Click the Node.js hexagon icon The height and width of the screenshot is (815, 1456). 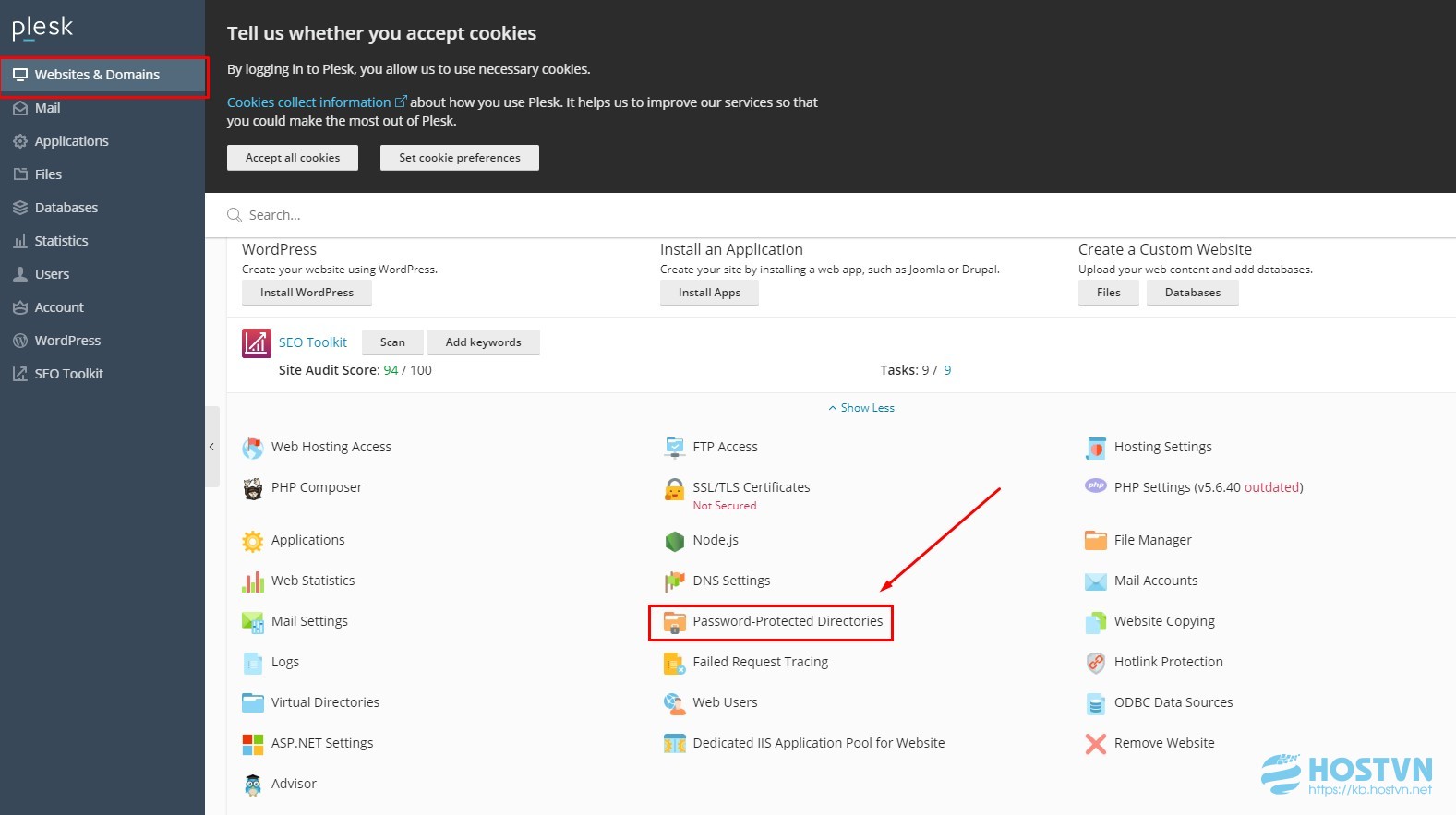pyautogui.click(x=675, y=541)
